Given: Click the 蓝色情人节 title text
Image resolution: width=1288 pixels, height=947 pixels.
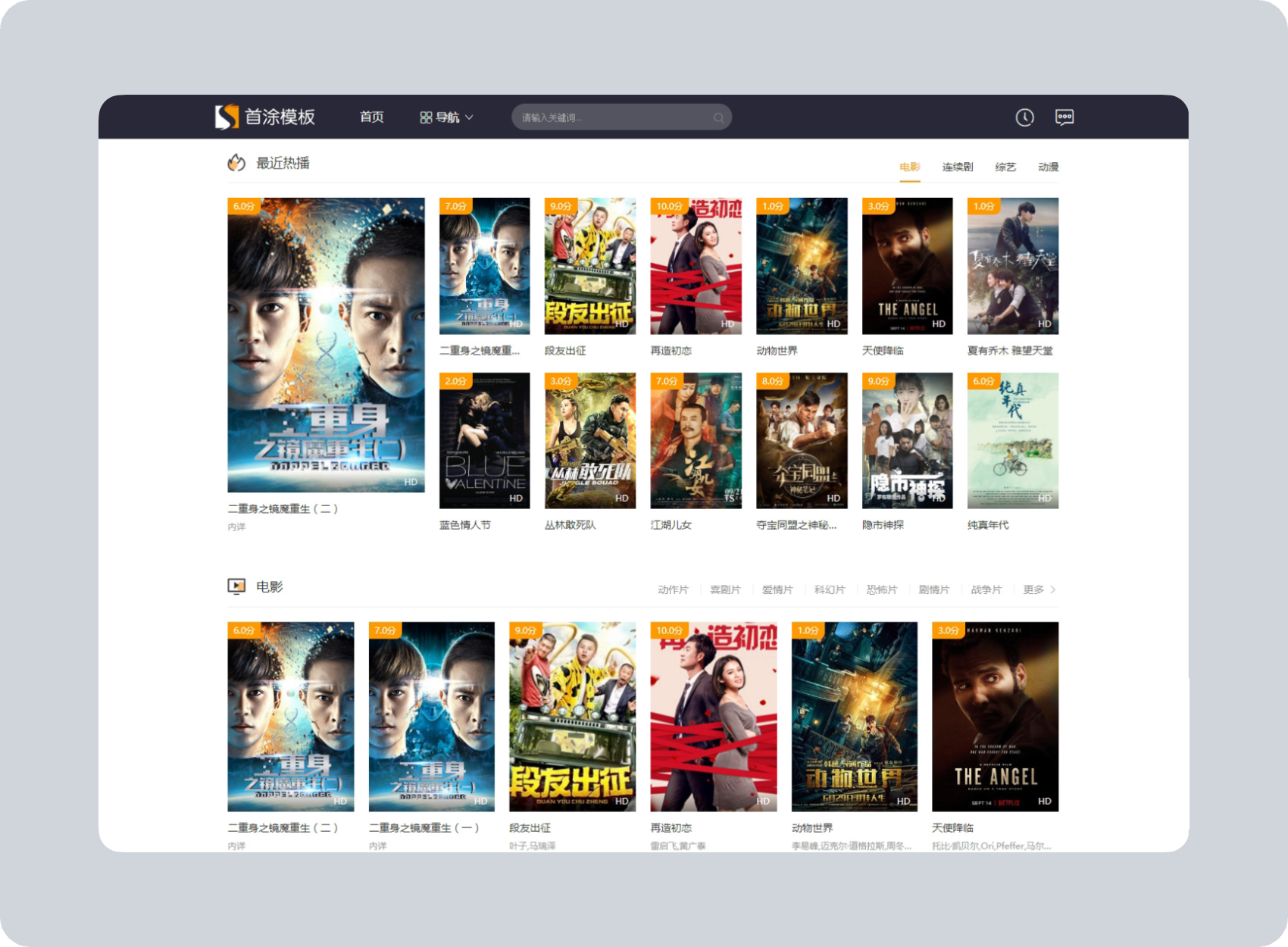Looking at the screenshot, I should tap(465, 525).
